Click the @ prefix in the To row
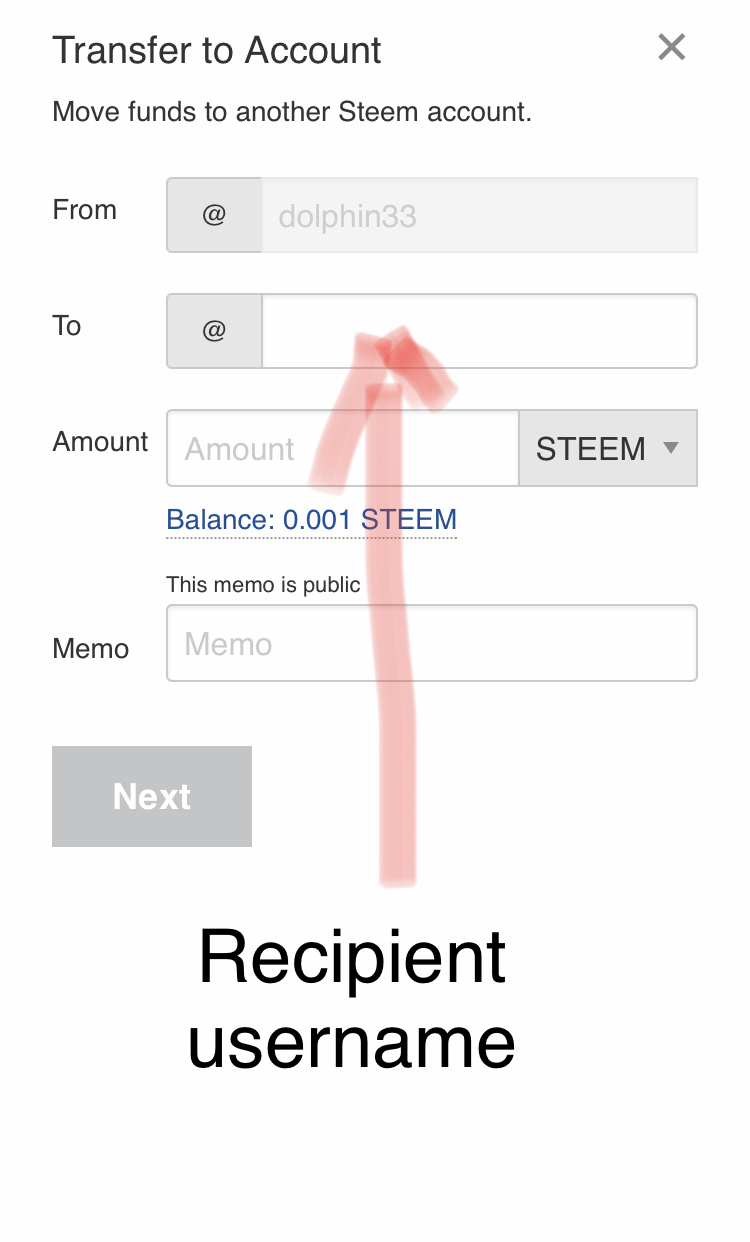 (214, 331)
